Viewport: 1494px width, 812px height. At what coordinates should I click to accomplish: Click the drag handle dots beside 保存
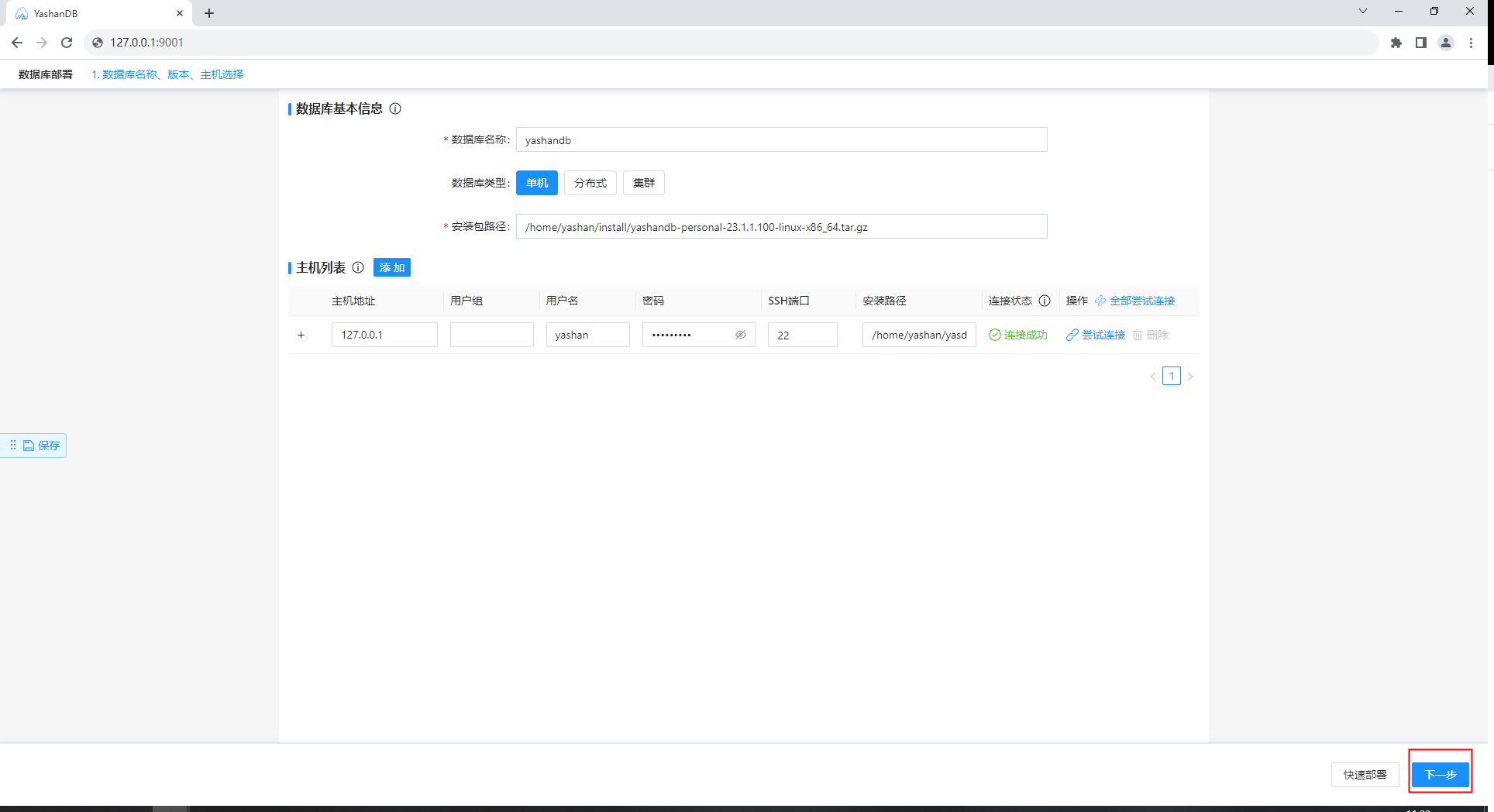13,445
